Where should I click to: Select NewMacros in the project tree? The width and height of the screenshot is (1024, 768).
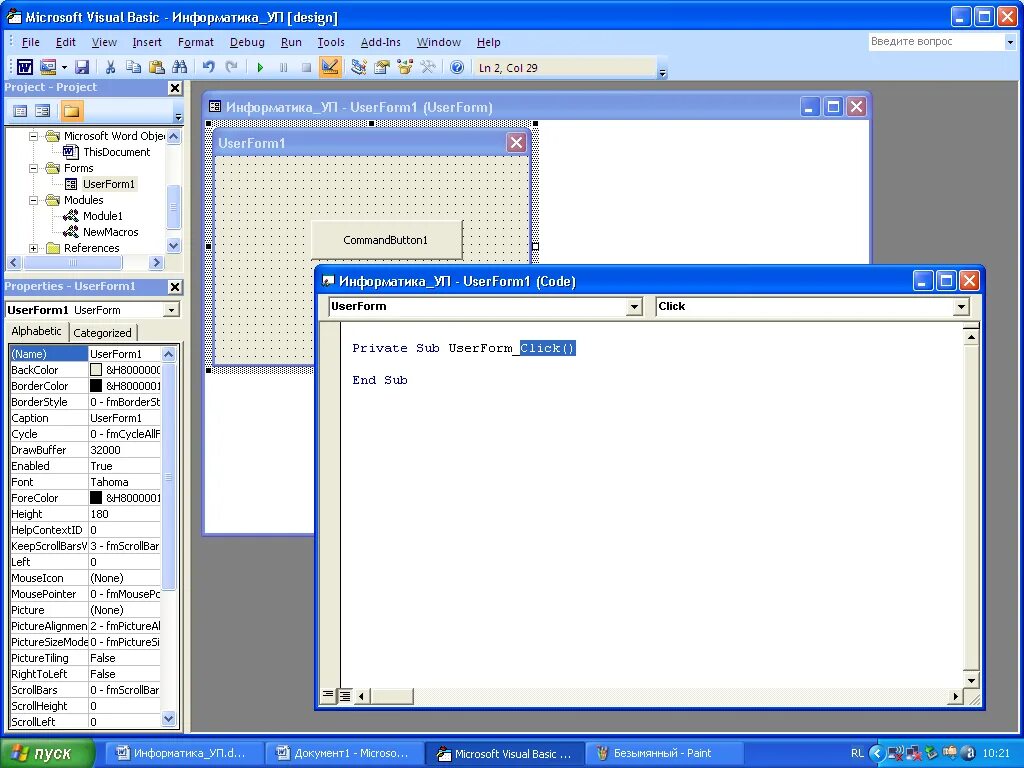pos(110,232)
